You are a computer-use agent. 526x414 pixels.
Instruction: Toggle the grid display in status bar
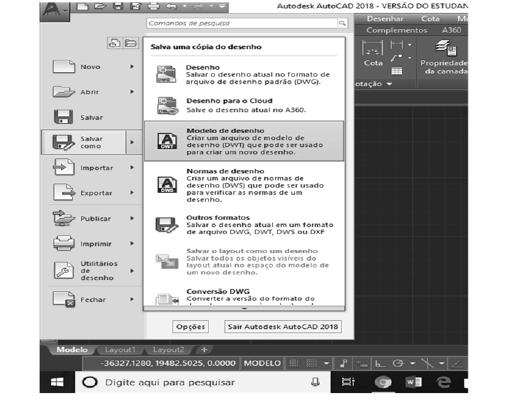pos(294,363)
